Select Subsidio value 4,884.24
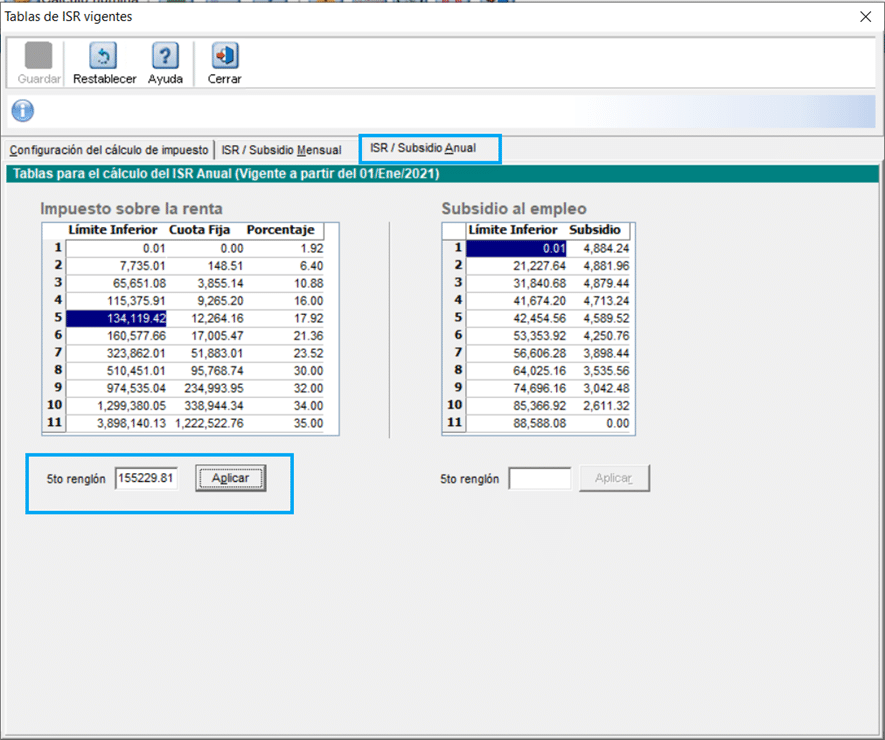This screenshot has height=740, width=885. click(x=598, y=248)
